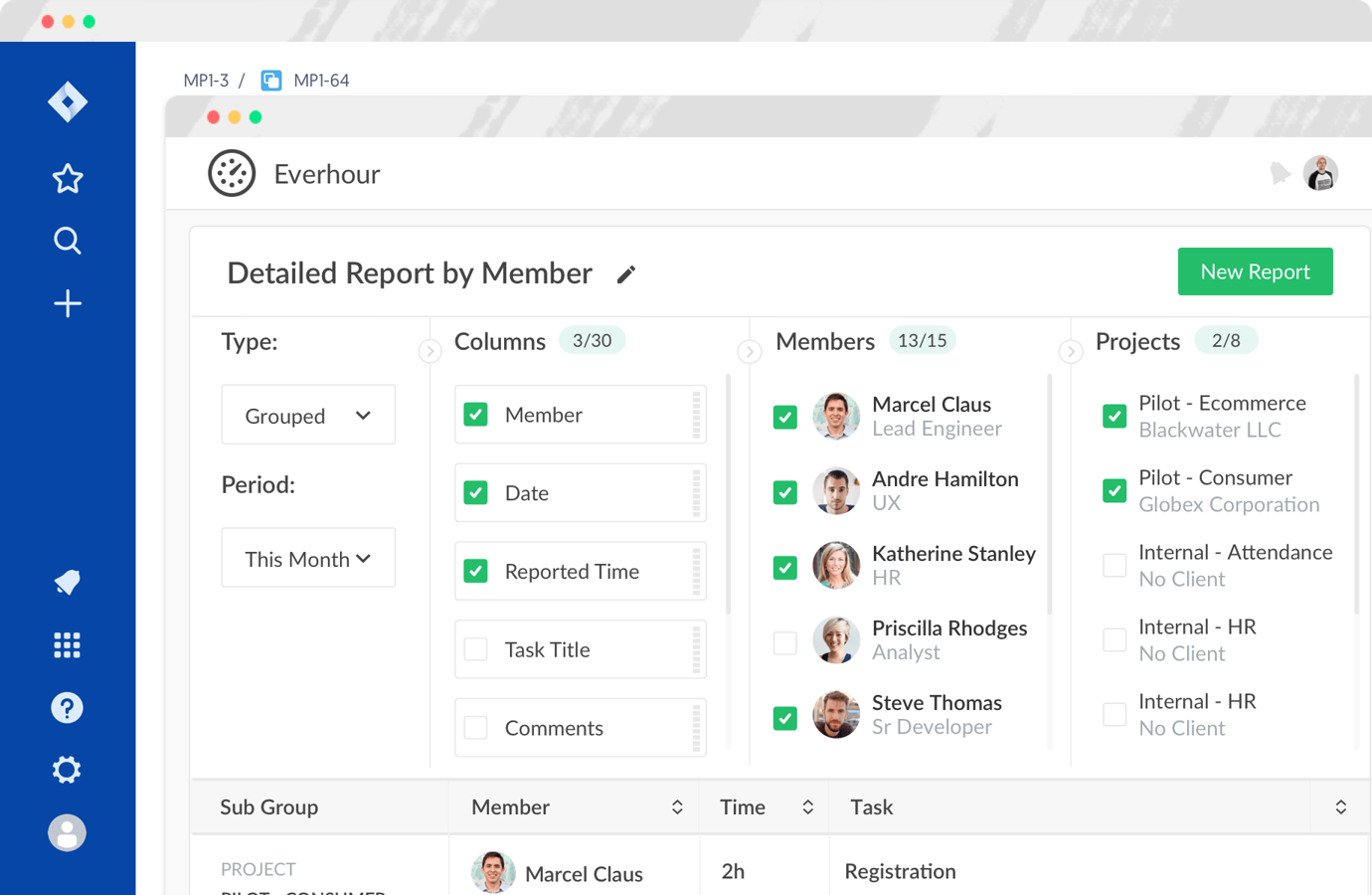Viewport: 1372px width, 895px height.
Task: Open the help question mark icon
Action: (67, 708)
